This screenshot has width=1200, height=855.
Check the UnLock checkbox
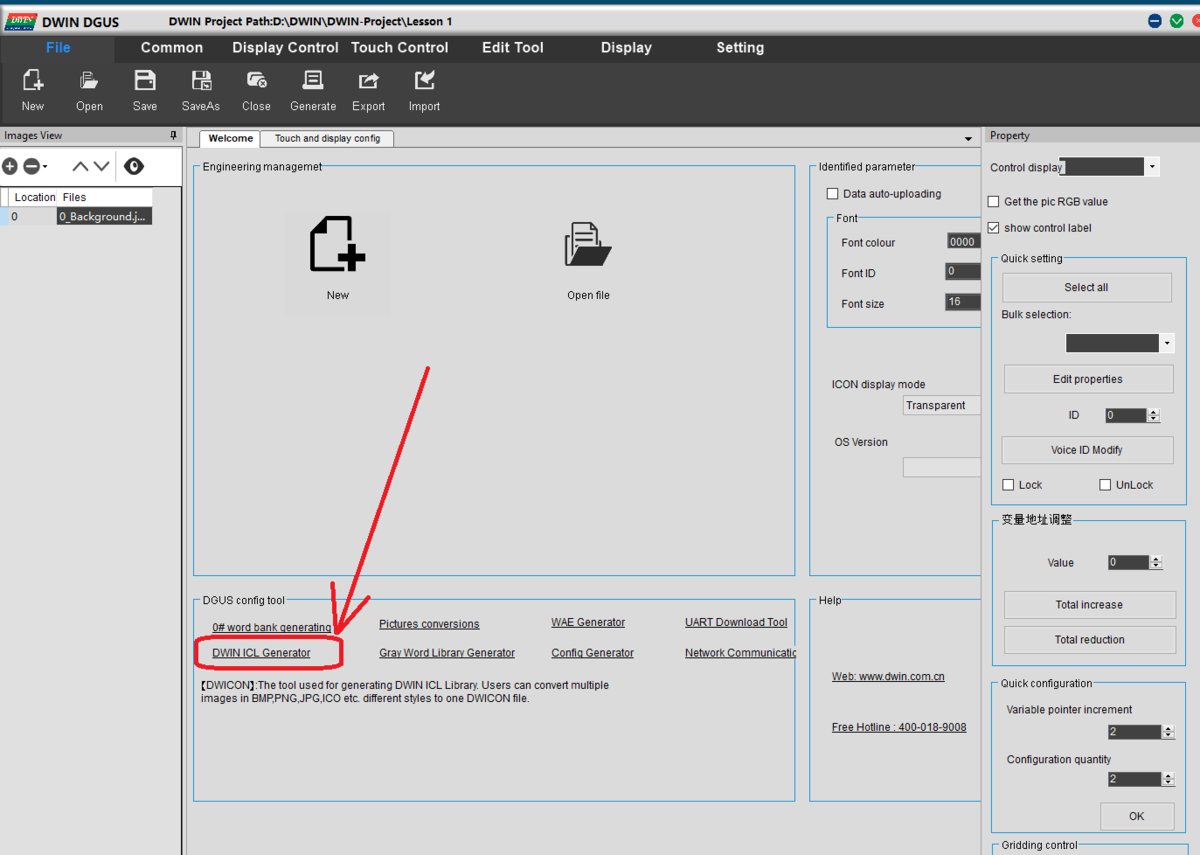(1105, 485)
